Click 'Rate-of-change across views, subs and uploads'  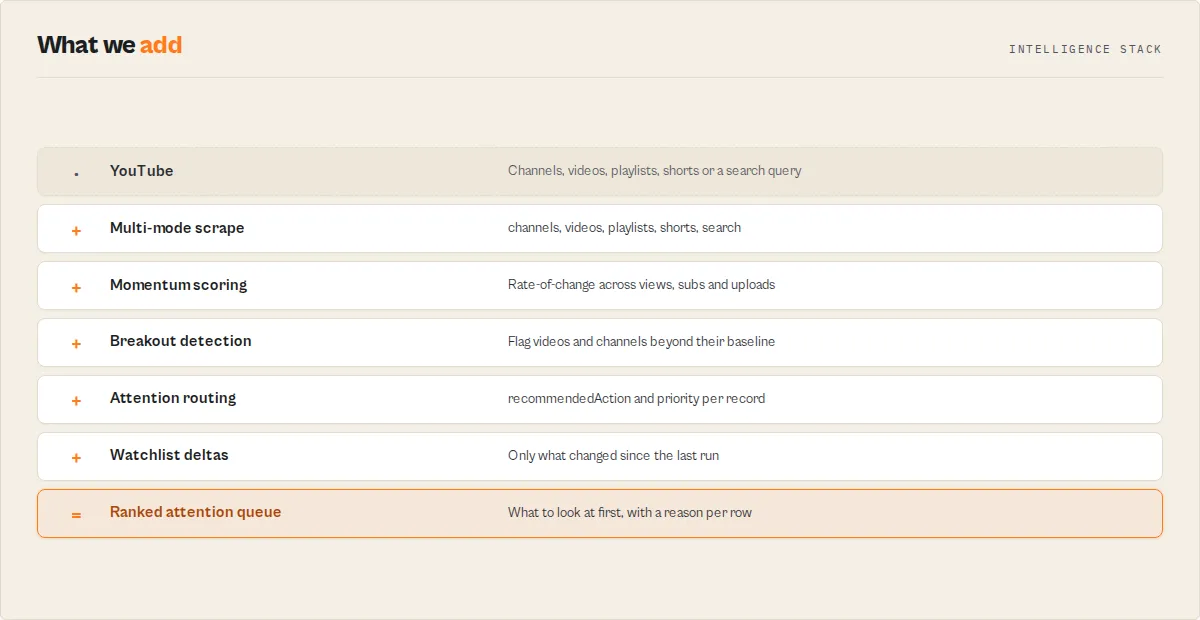(x=641, y=285)
